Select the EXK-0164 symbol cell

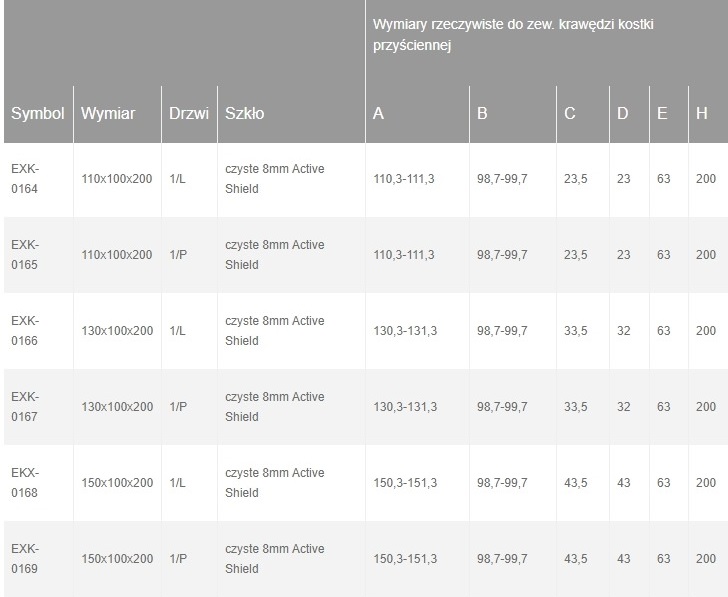click(25, 179)
